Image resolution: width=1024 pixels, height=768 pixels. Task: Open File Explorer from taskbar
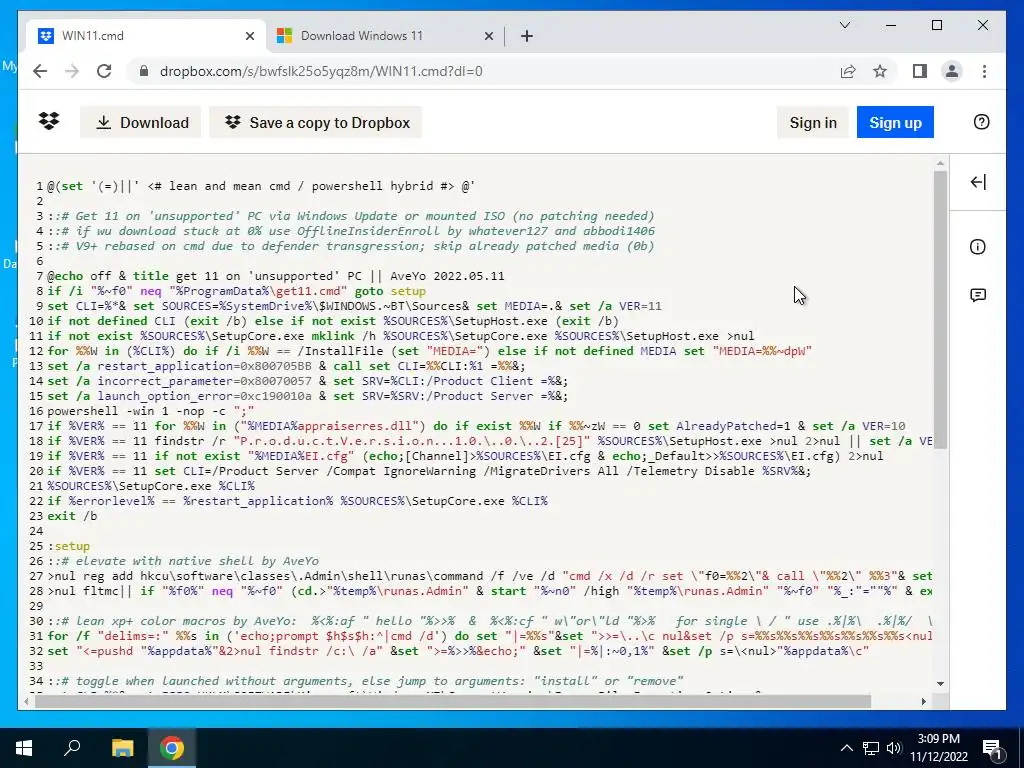[122, 748]
